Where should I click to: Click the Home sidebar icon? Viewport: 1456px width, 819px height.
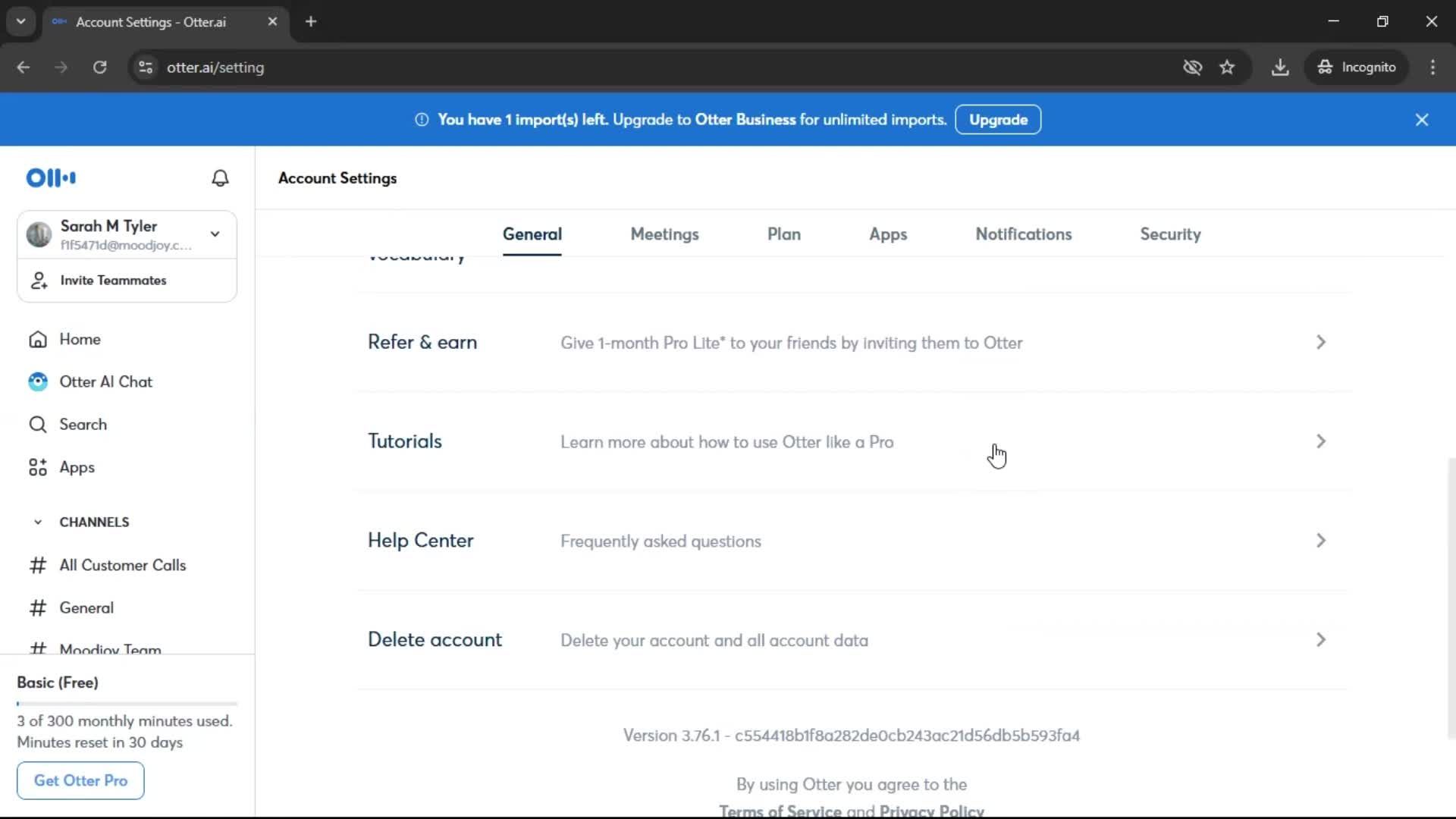point(38,339)
